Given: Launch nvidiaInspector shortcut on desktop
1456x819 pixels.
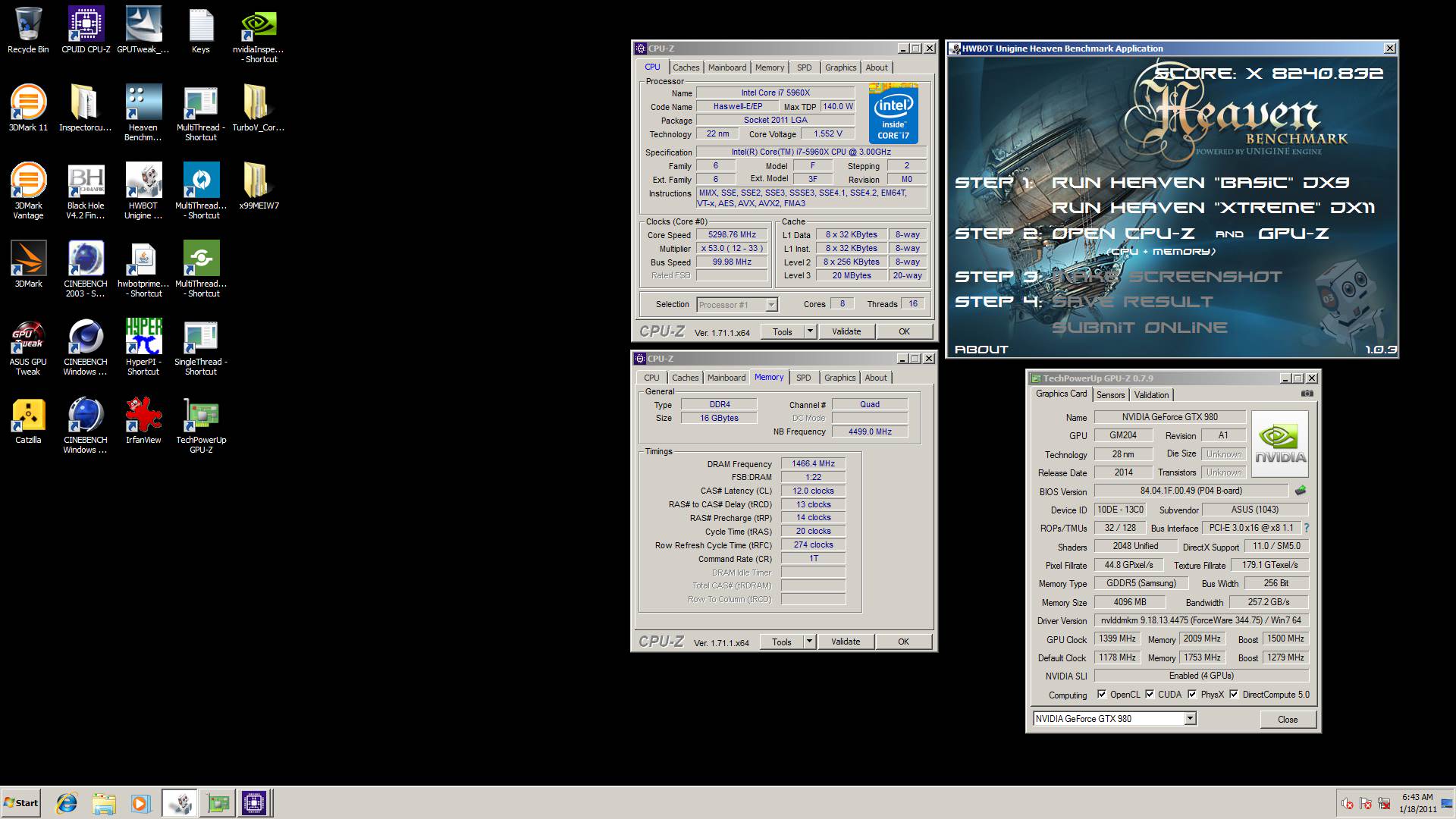Looking at the screenshot, I should click(x=259, y=35).
